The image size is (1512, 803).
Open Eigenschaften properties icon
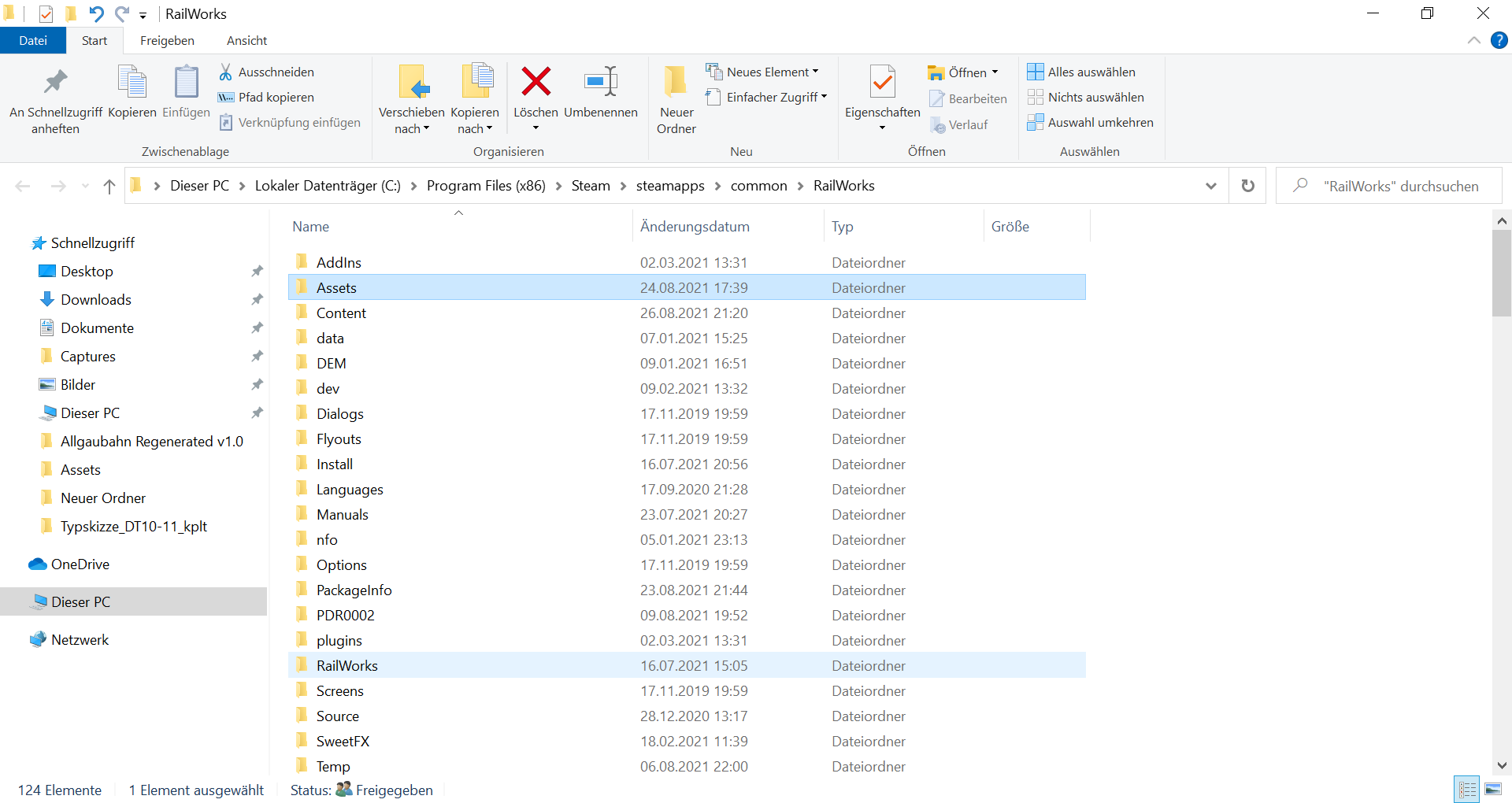[x=882, y=81]
